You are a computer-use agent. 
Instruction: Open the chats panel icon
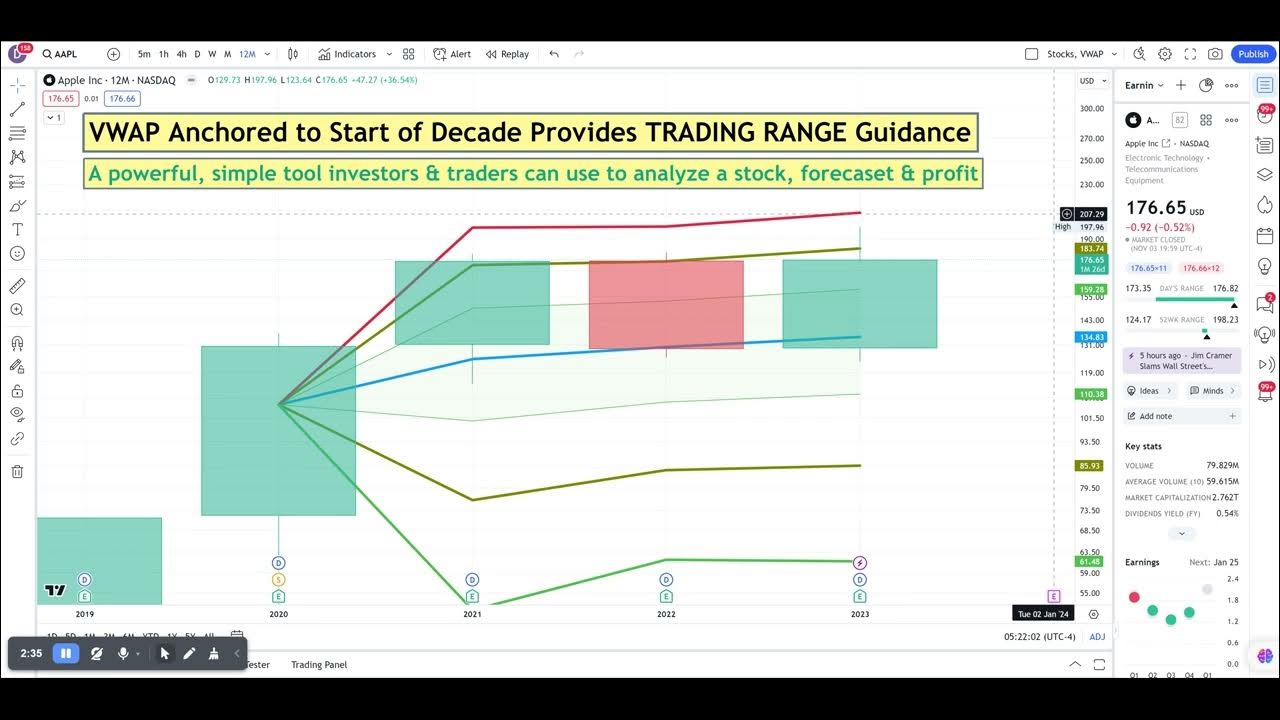point(1265,304)
